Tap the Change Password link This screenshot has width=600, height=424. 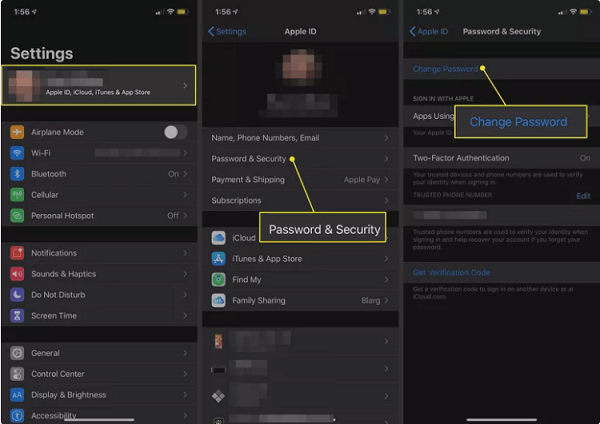tap(445, 69)
